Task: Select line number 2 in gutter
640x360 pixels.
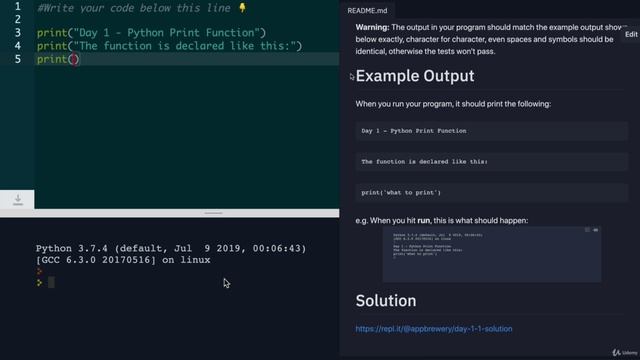Action: point(18,19)
